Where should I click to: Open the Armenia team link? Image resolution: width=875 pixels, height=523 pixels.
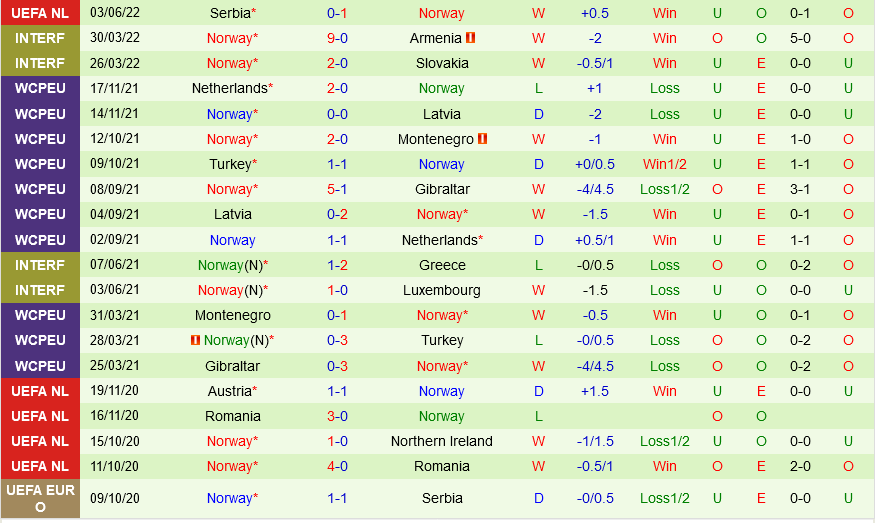435,38
